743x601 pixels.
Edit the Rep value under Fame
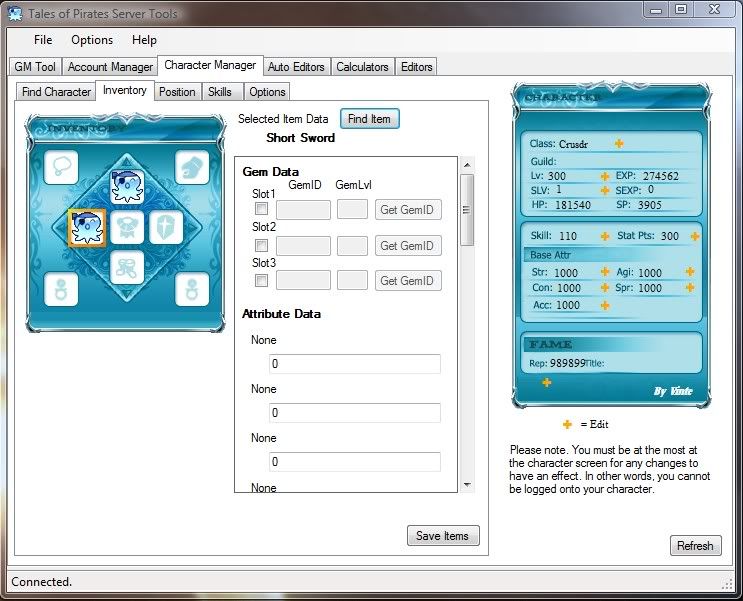tap(546, 382)
